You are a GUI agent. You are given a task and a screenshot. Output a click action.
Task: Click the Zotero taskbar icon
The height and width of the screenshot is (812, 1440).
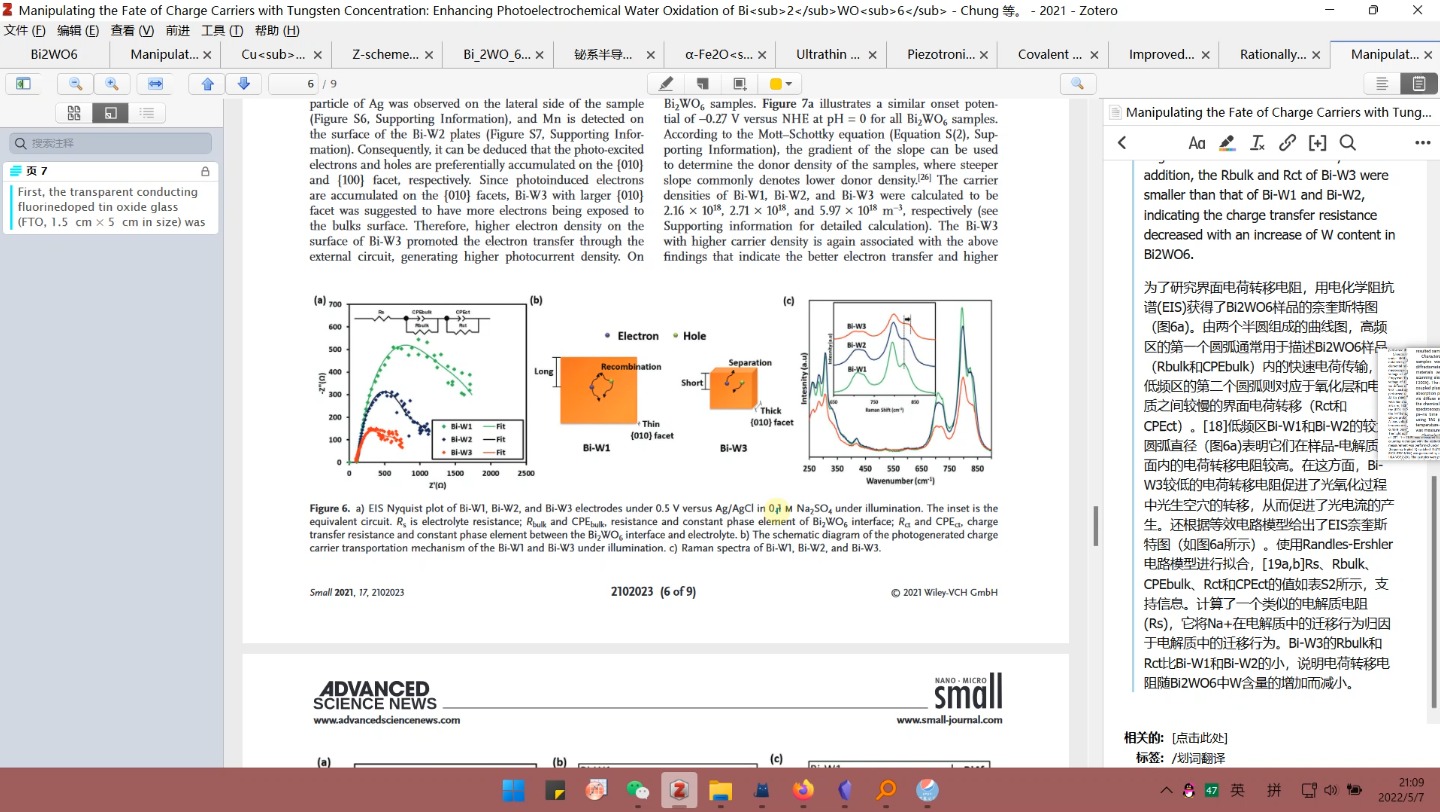(x=680, y=790)
